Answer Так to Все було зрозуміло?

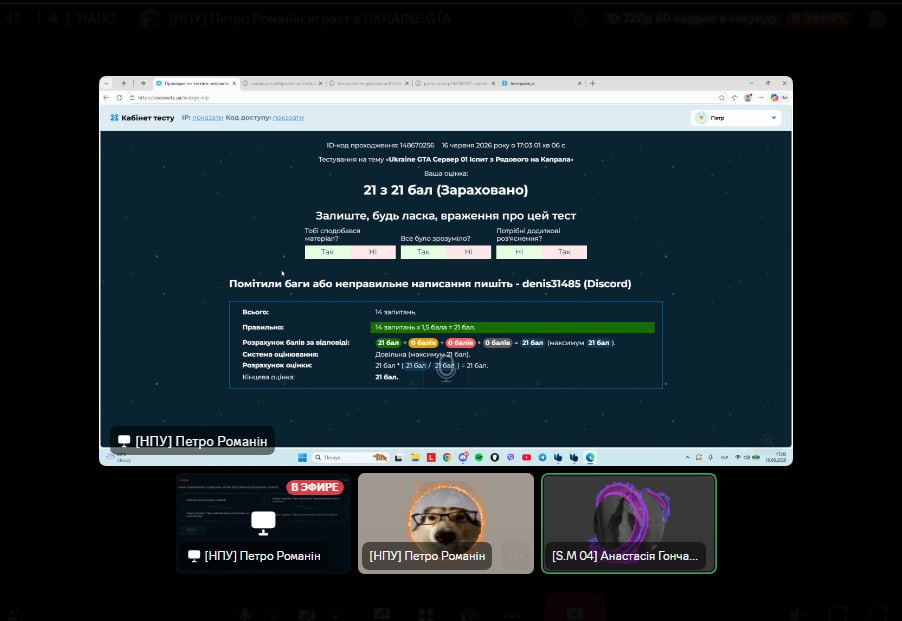pyautogui.click(x=423, y=252)
